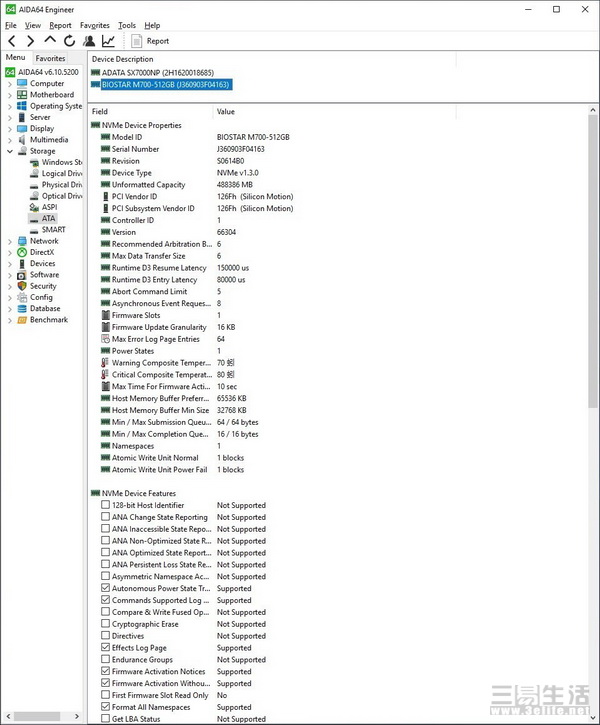The image size is (600, 725).
Task: Expand the Devices node chevron
Action: tap(10, 264)
